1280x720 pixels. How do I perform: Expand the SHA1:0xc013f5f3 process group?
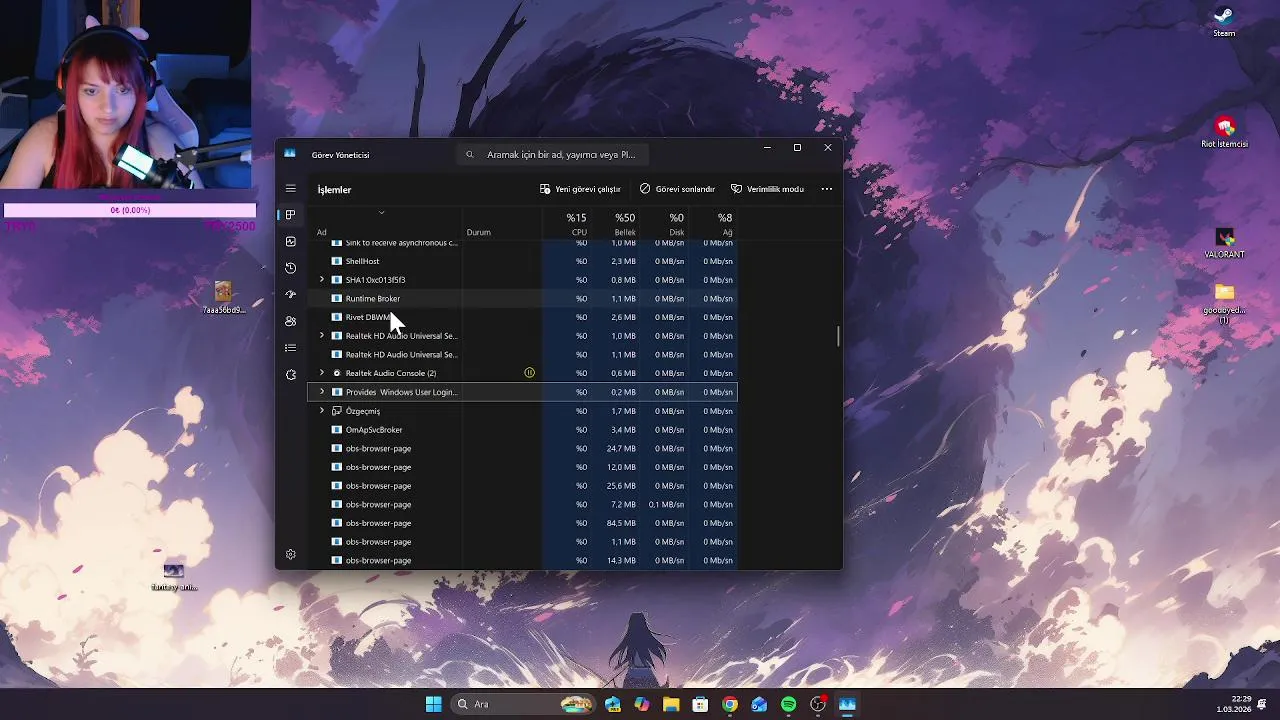tap(322, 280)
